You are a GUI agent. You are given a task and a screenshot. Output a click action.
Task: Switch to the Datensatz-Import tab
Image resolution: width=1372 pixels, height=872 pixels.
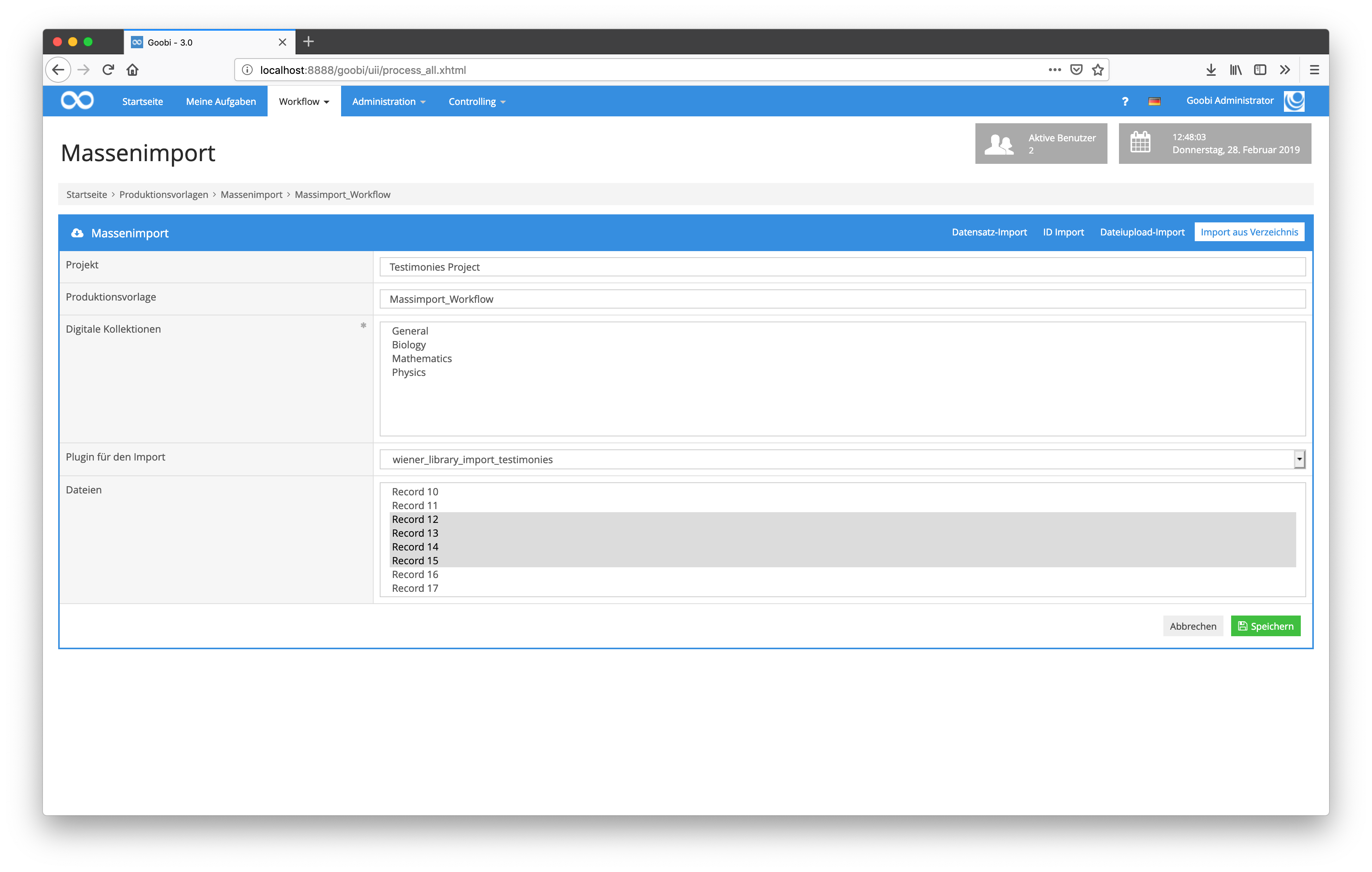pyautogui.click(x=989, y=232)
